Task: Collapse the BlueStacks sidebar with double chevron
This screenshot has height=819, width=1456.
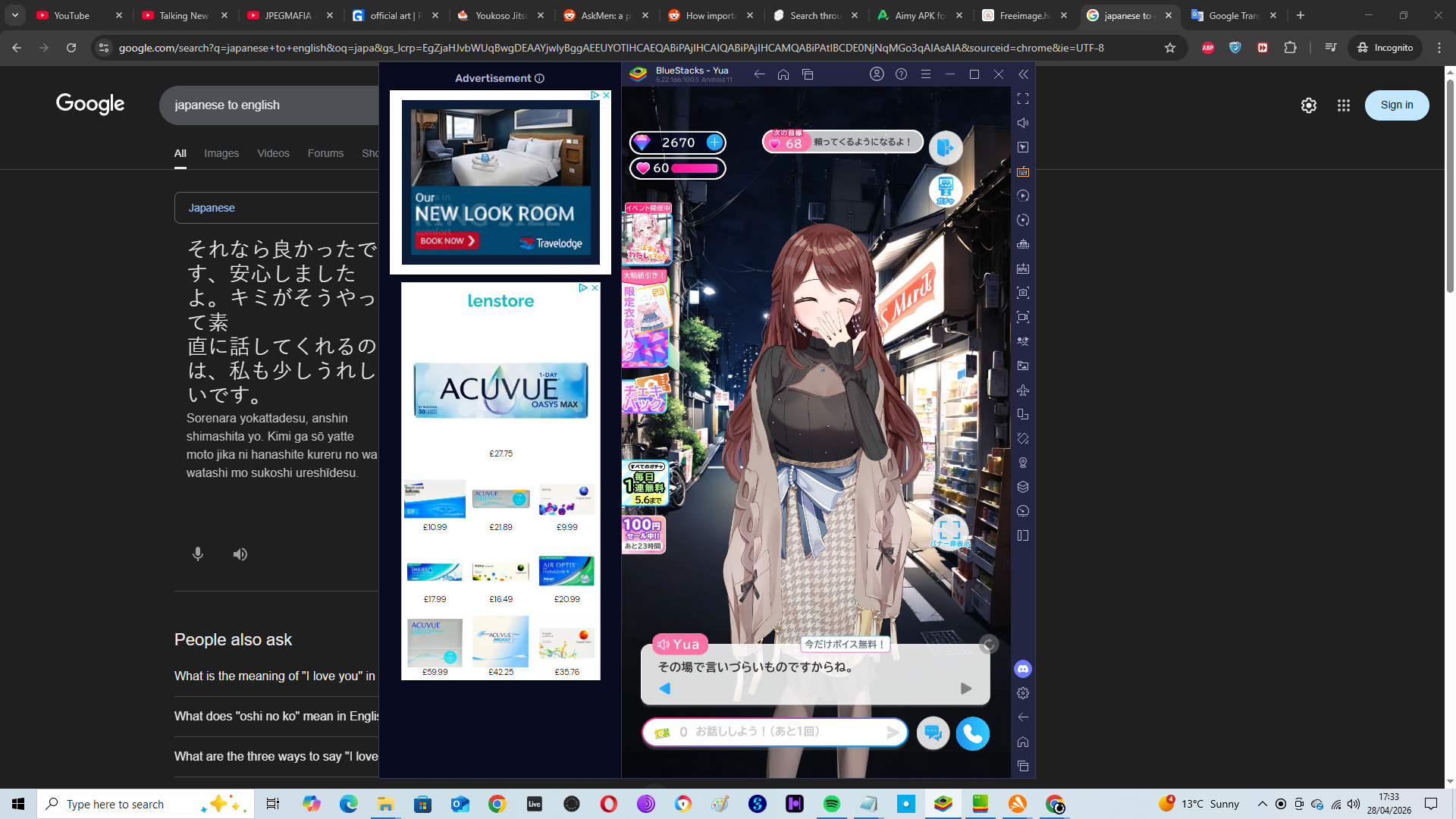Action: 1023,74
